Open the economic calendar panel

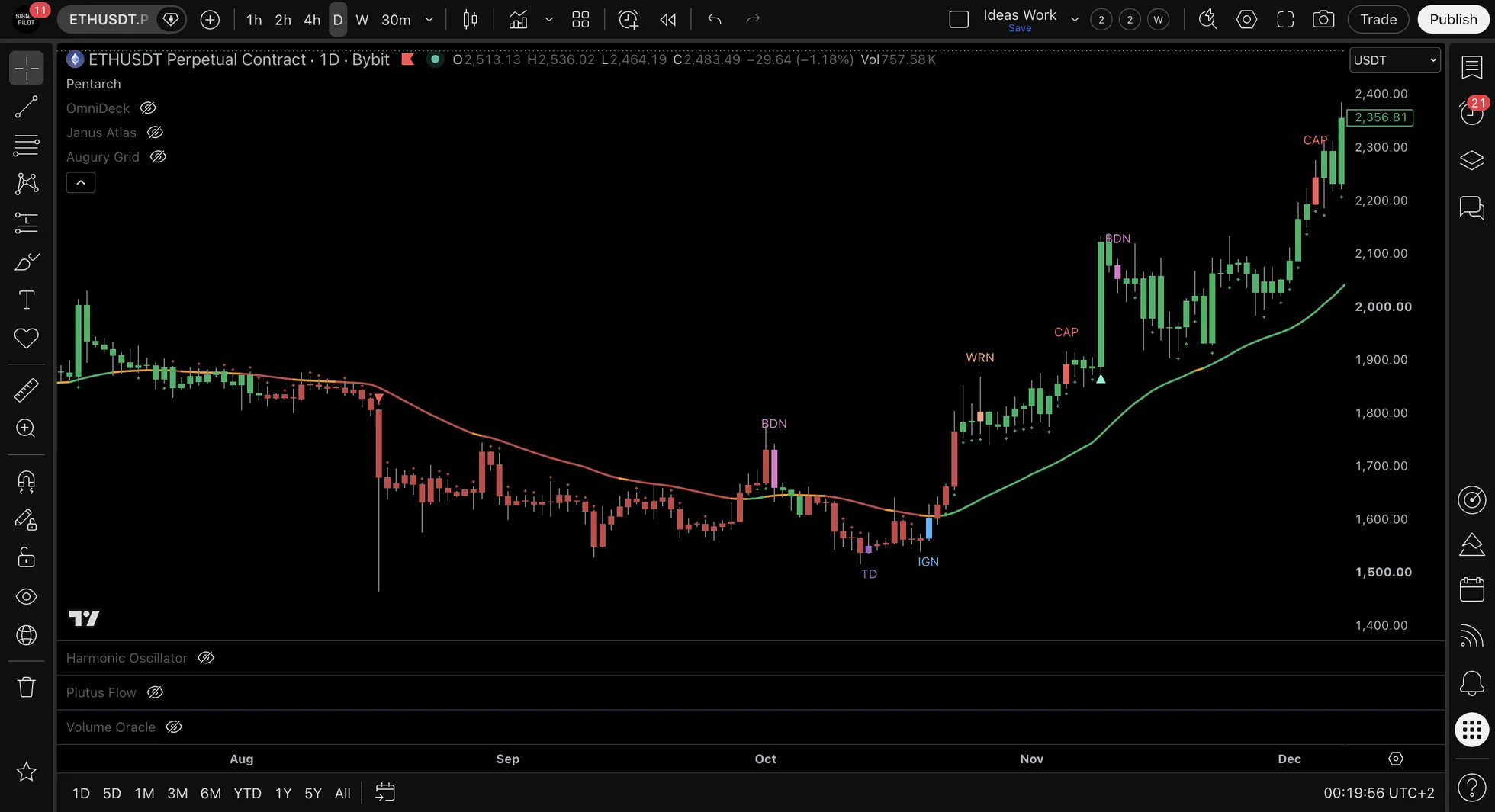pos(1471,589)
